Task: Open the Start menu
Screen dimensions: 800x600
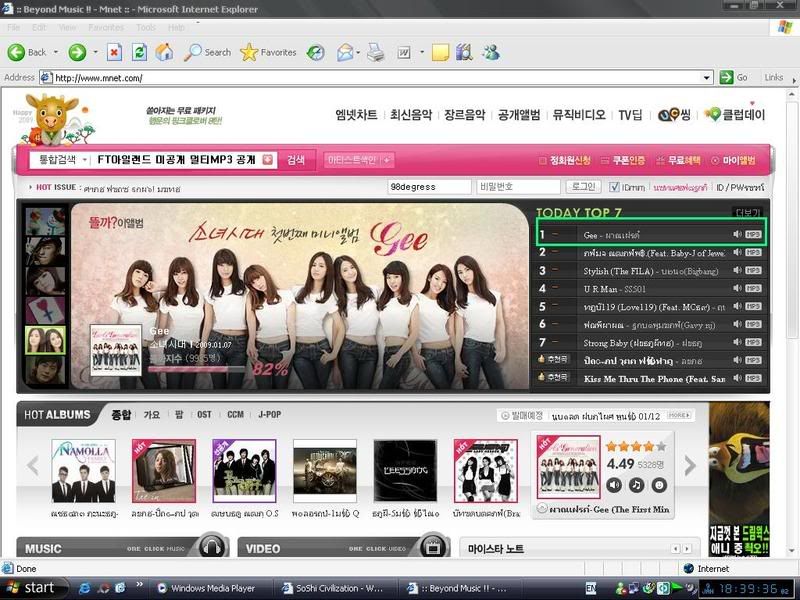Action: click(34, 588)
